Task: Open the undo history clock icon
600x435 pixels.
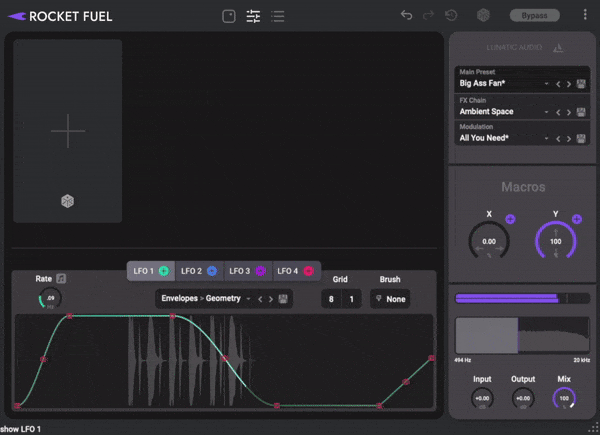Action: point(451,16)
